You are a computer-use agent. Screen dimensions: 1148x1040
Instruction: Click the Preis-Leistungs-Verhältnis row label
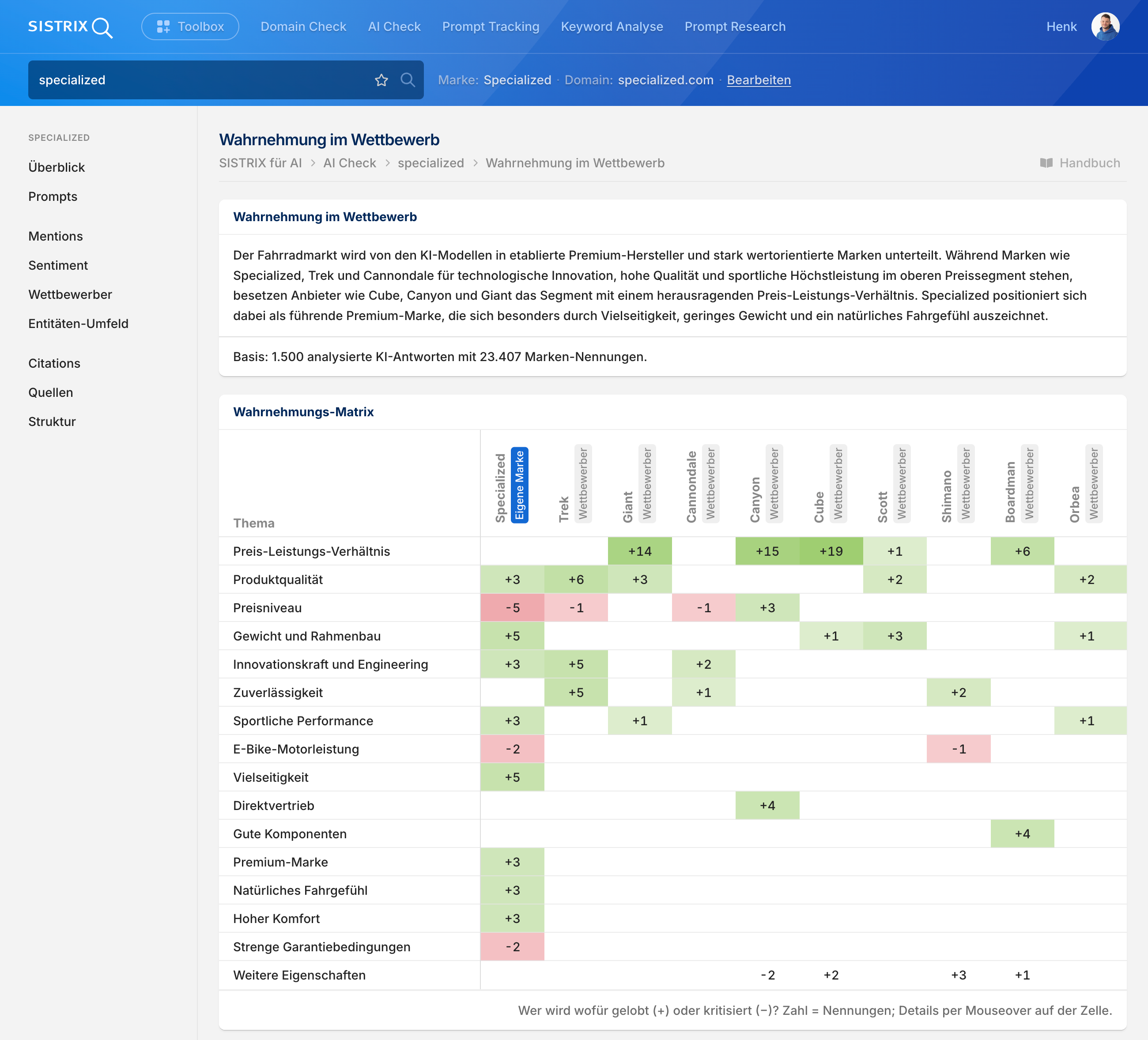click(x=311, y=551)
